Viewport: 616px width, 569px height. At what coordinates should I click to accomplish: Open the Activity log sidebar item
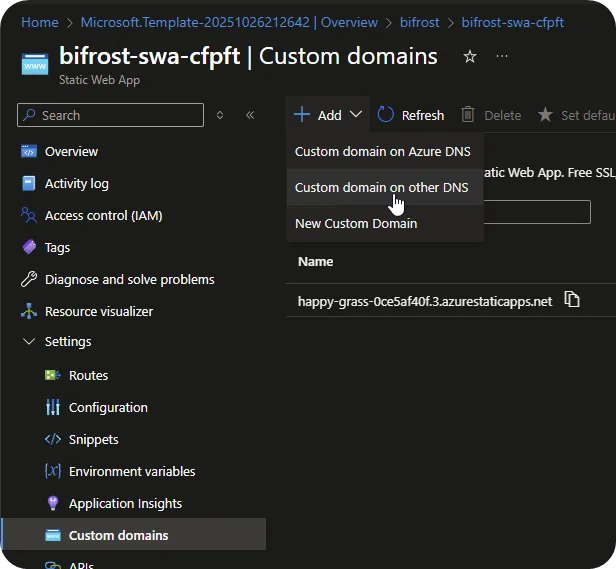77,184
